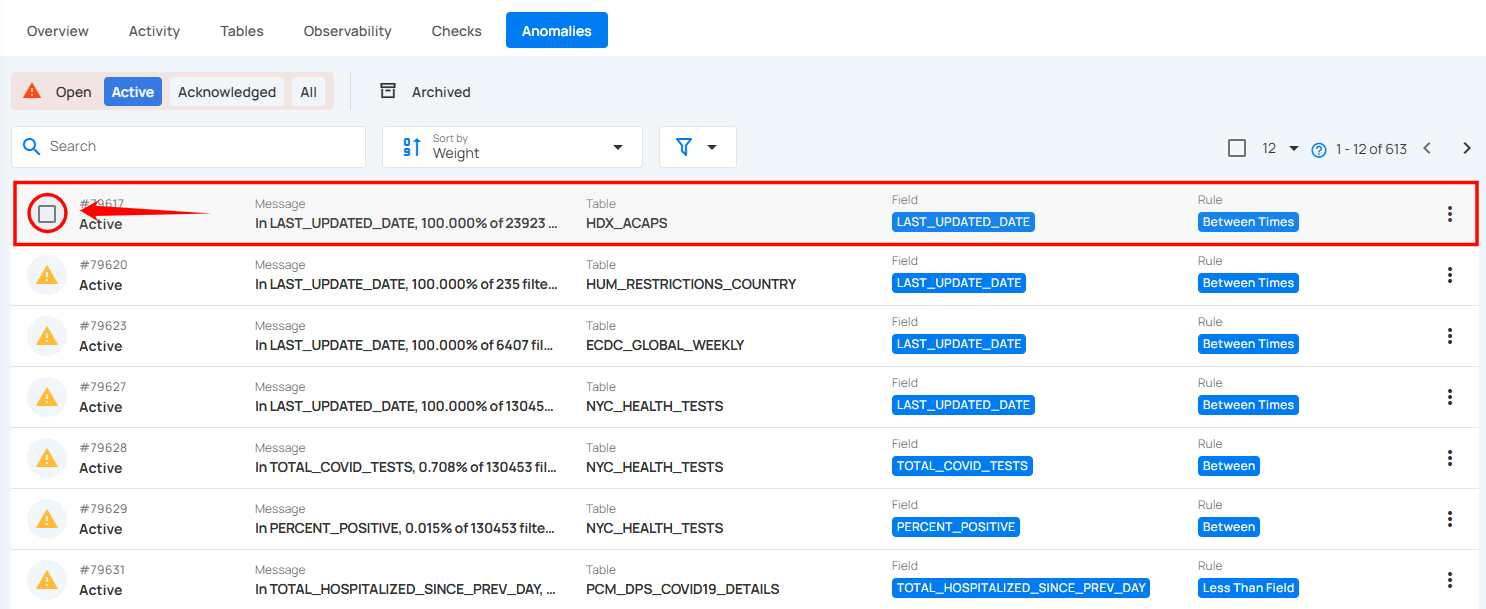Viewport: 1486px width, 609px height.
Task: Switch to the Checks tab
Action: (457, 31)
